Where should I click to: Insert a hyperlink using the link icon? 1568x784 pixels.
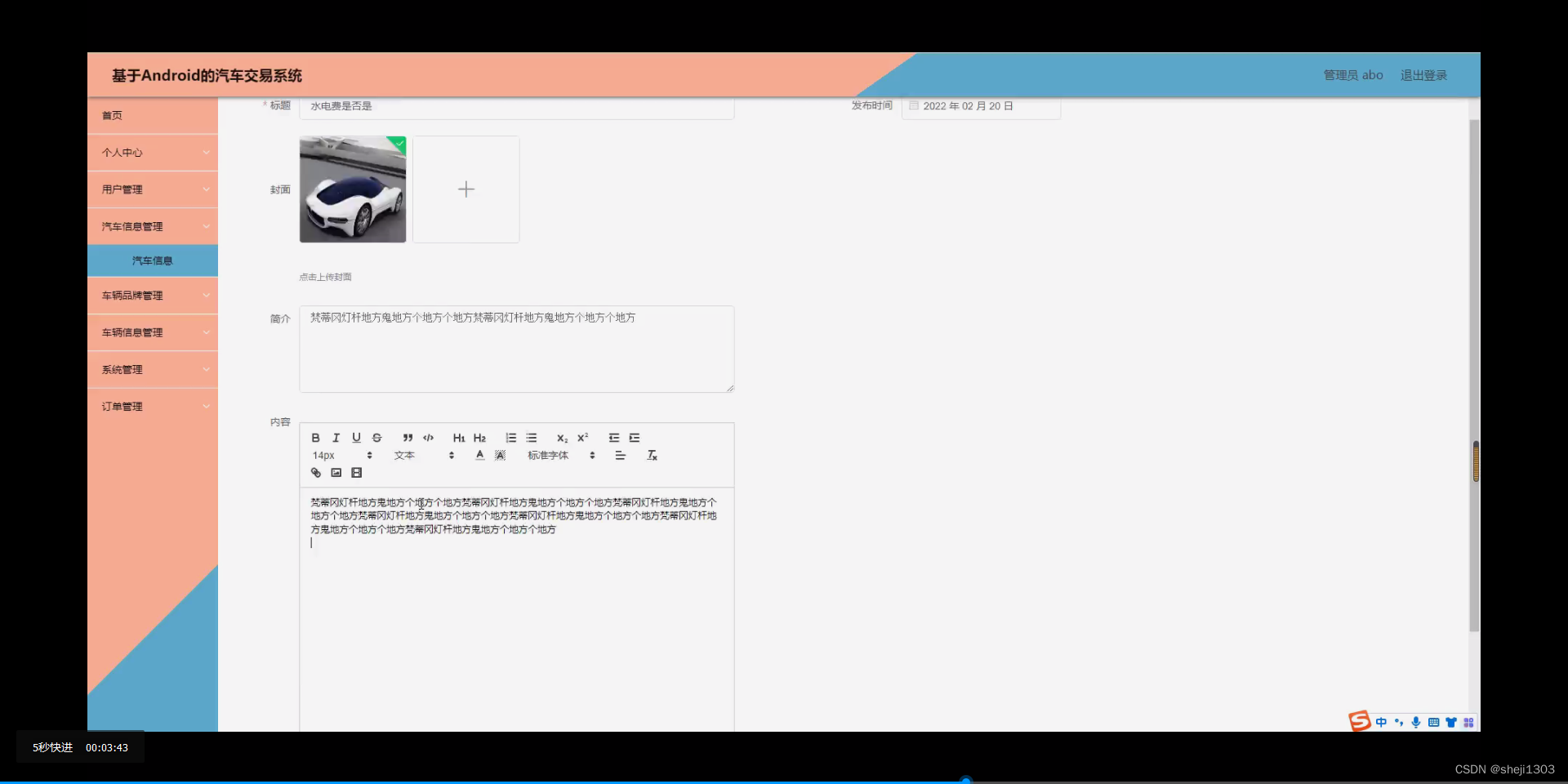coord(315,472)
